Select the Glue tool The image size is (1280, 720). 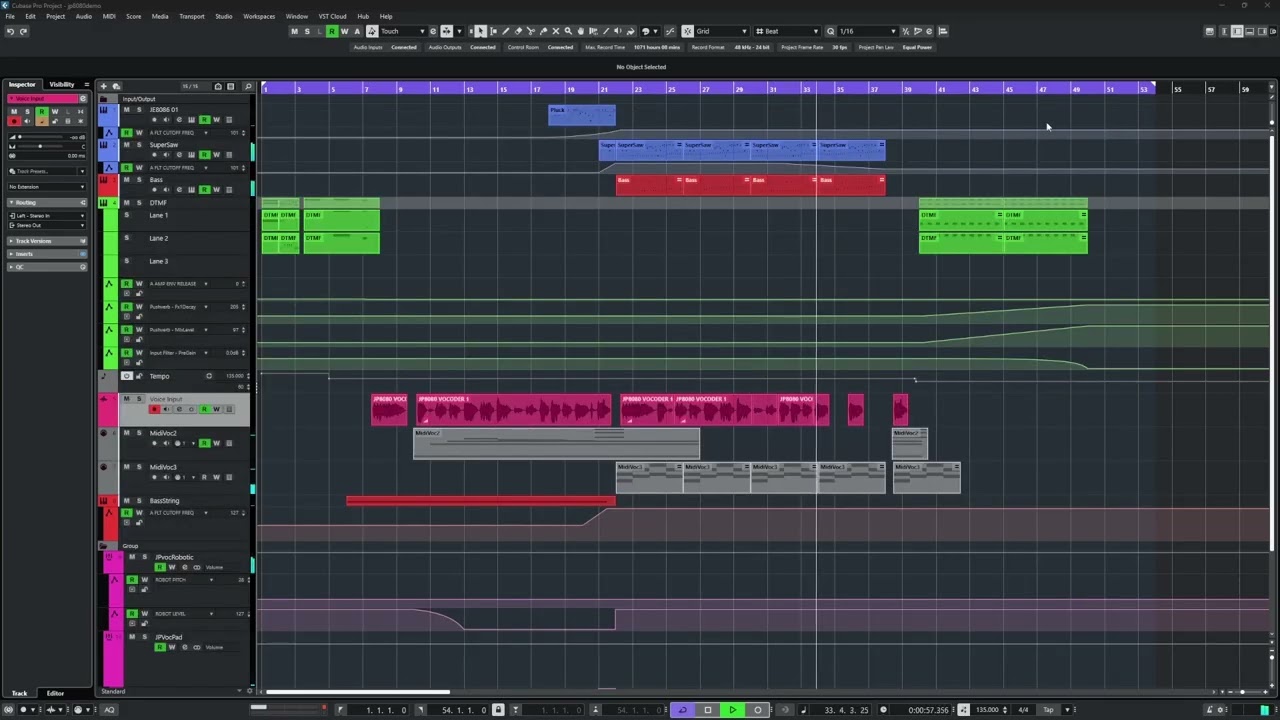click(x=543, y=31)
